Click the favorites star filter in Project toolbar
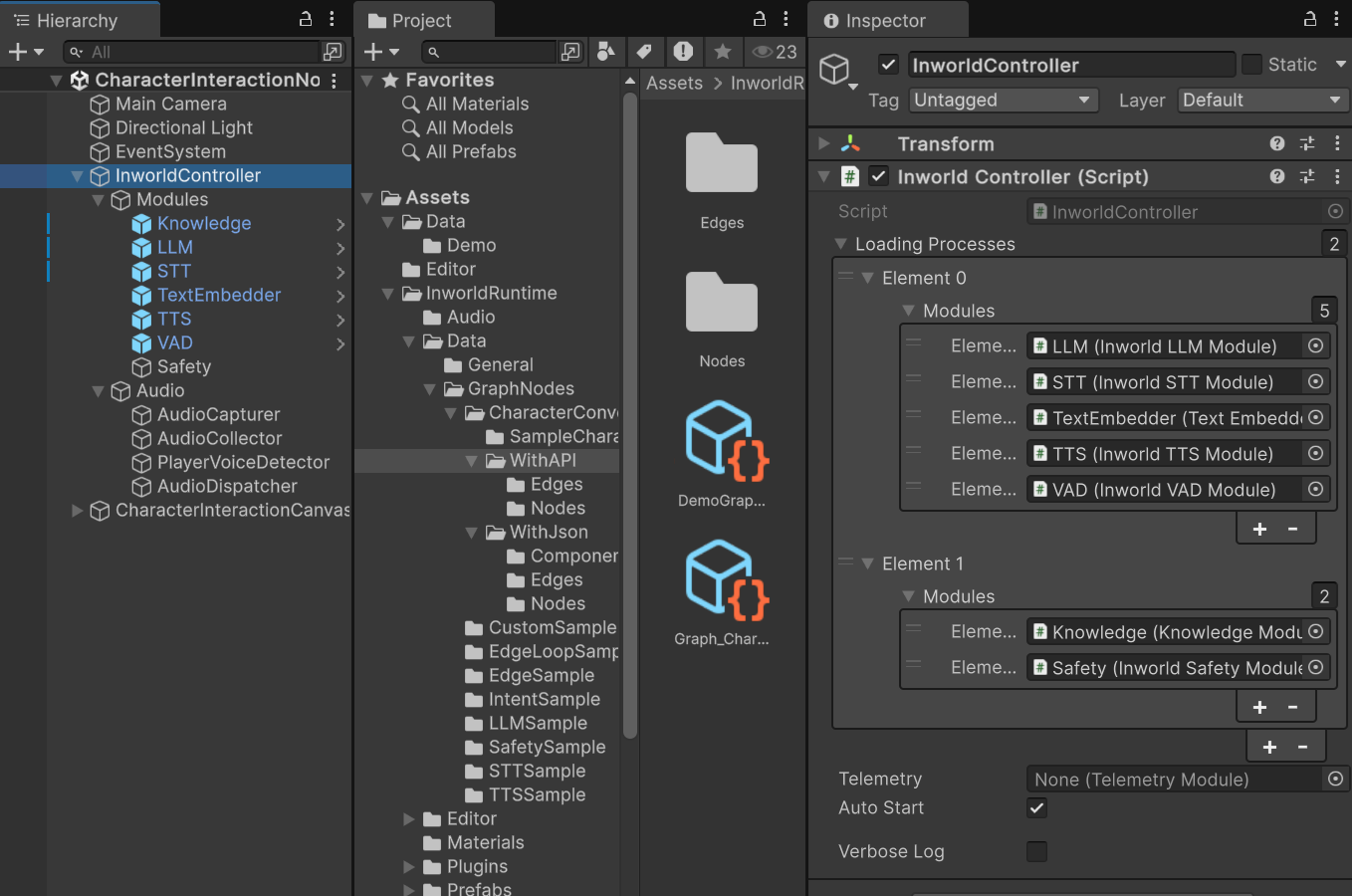The height and width of the screenshot is (896, 1352). coord(723,52)
